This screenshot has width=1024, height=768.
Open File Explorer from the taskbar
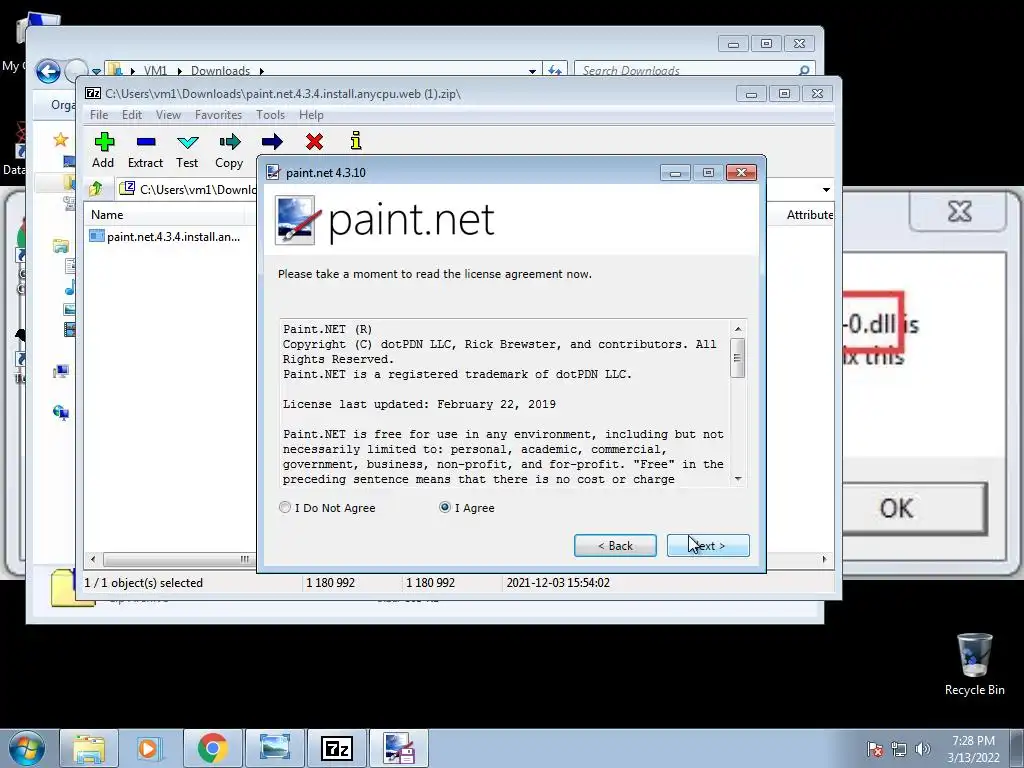pyautogui.click(x=89, y=748)
